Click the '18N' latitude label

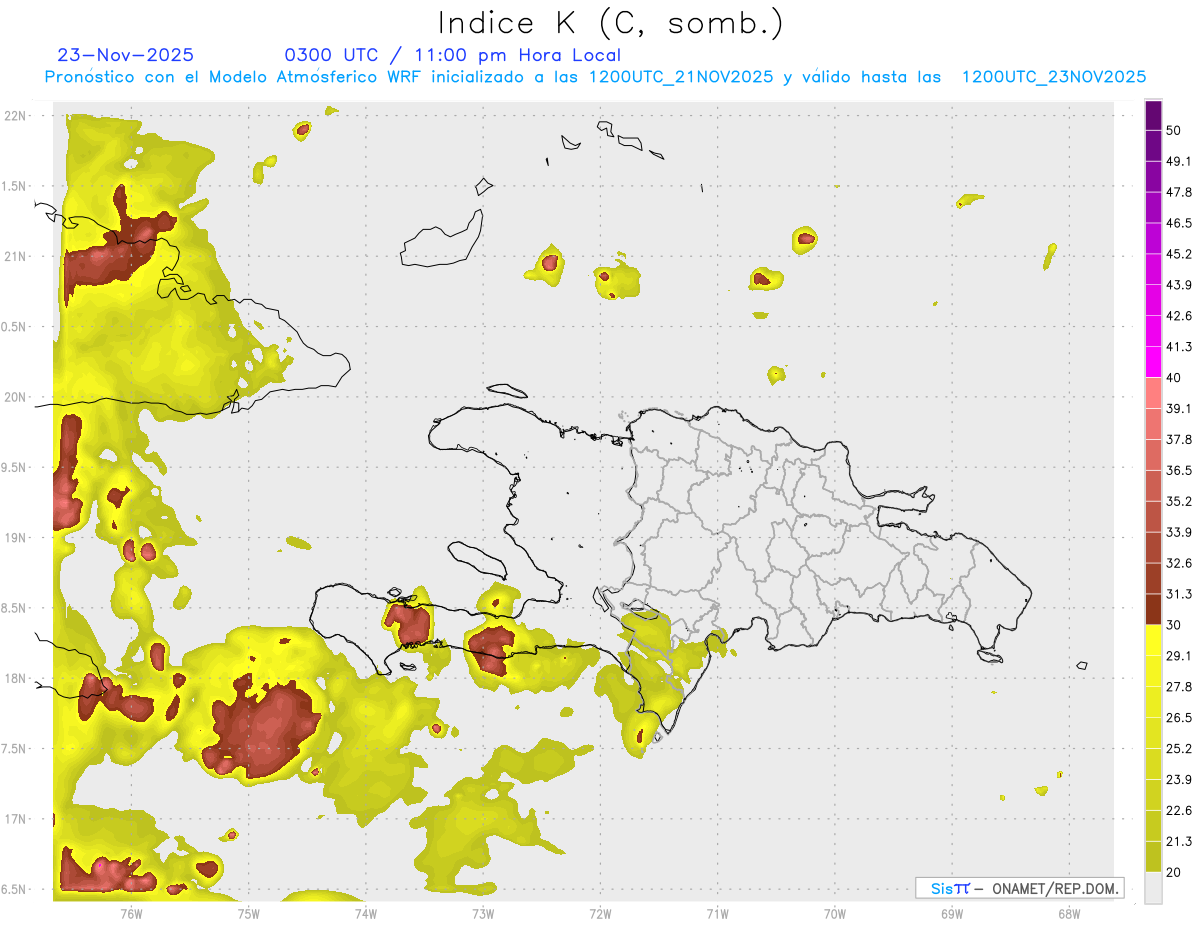tap(16, 678)
